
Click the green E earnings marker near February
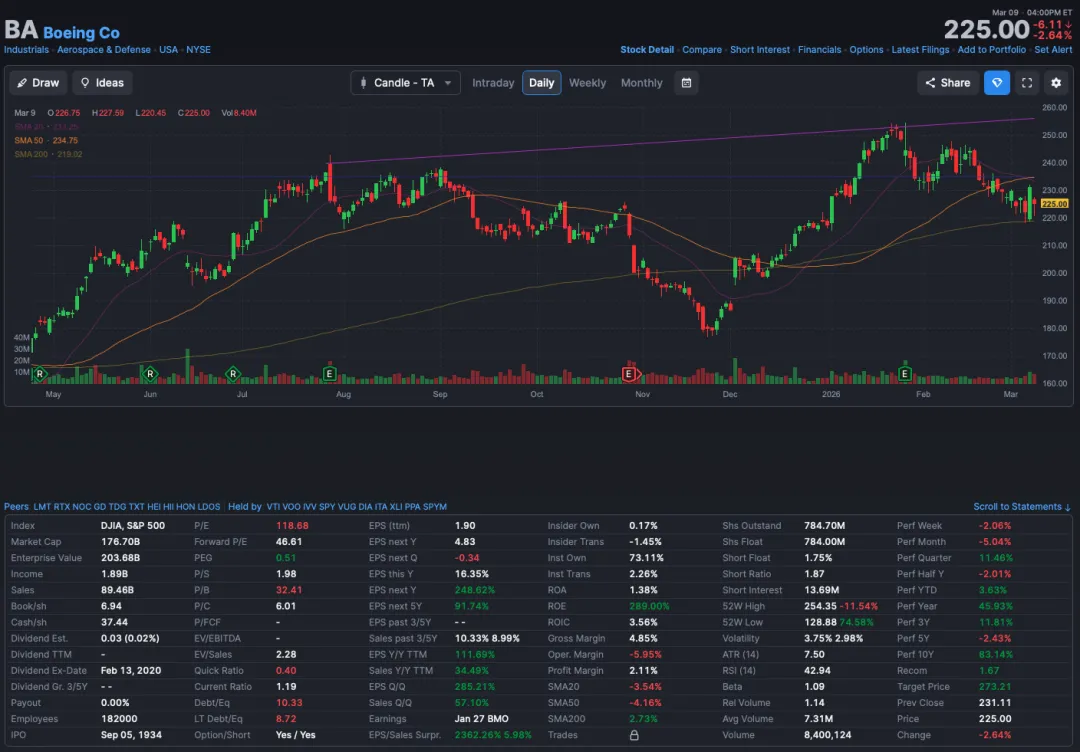(x=905, y=374)
